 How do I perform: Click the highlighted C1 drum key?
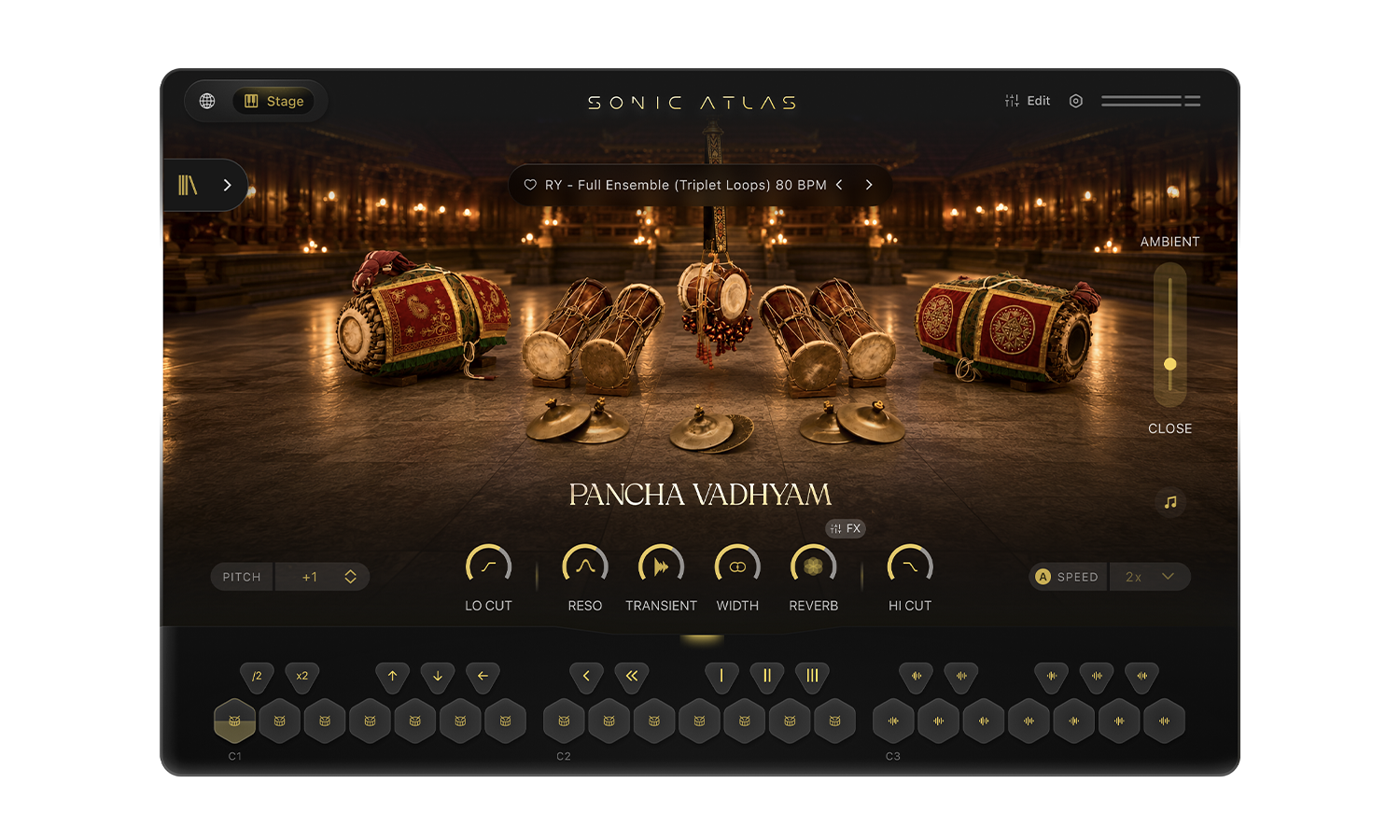click(234, 721)
